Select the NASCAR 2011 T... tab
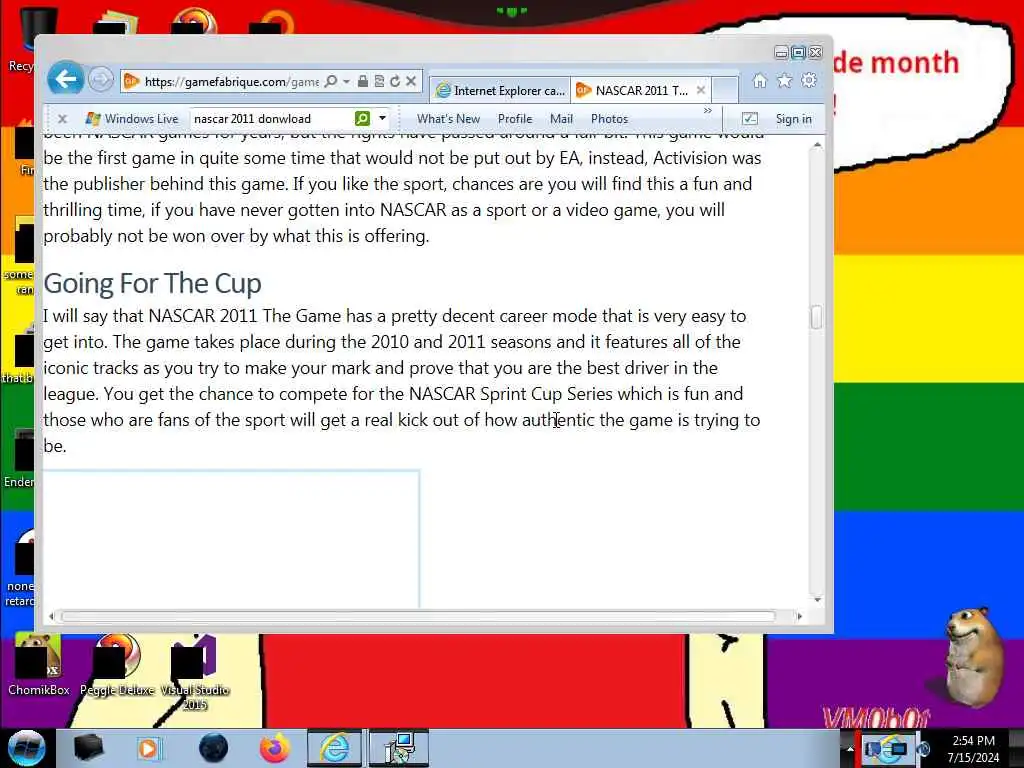 pos(633,91)
